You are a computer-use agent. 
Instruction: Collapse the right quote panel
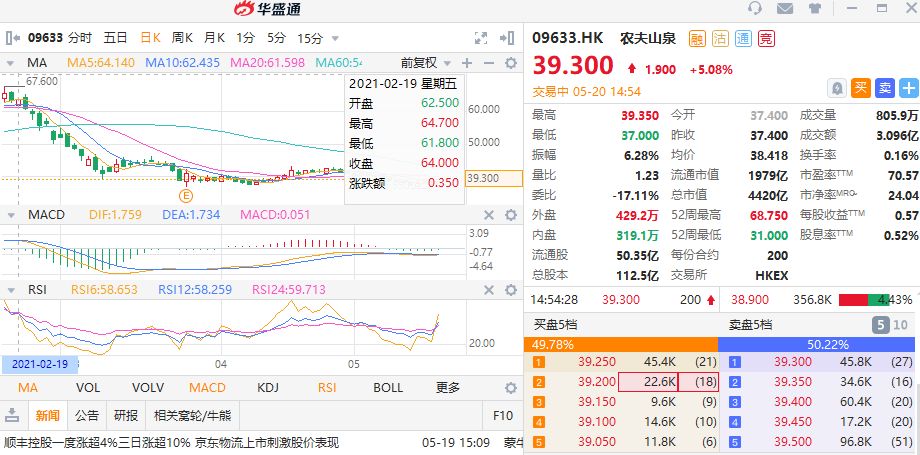pyautogui.click(x=506, y=38)
